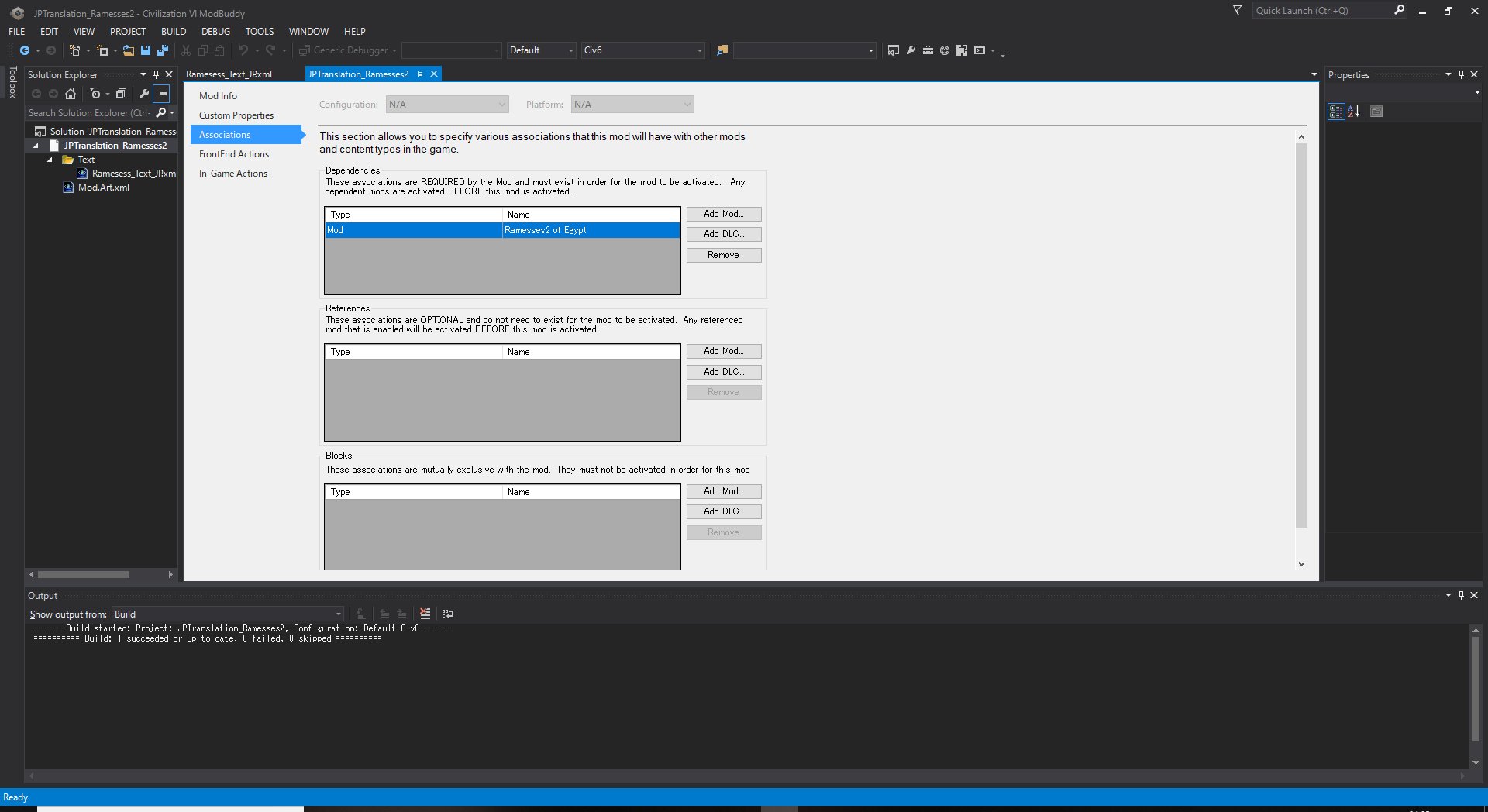Screen dimensions: 1488x812
Task: Open Solution Explorer from toolbar icon
Action: [894, 50]
